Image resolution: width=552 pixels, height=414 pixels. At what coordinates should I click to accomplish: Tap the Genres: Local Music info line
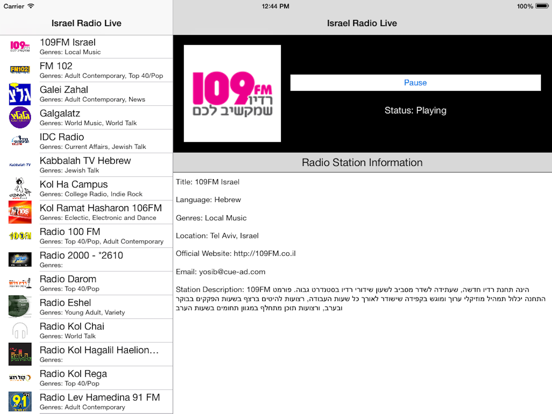(x=211, y=218)
